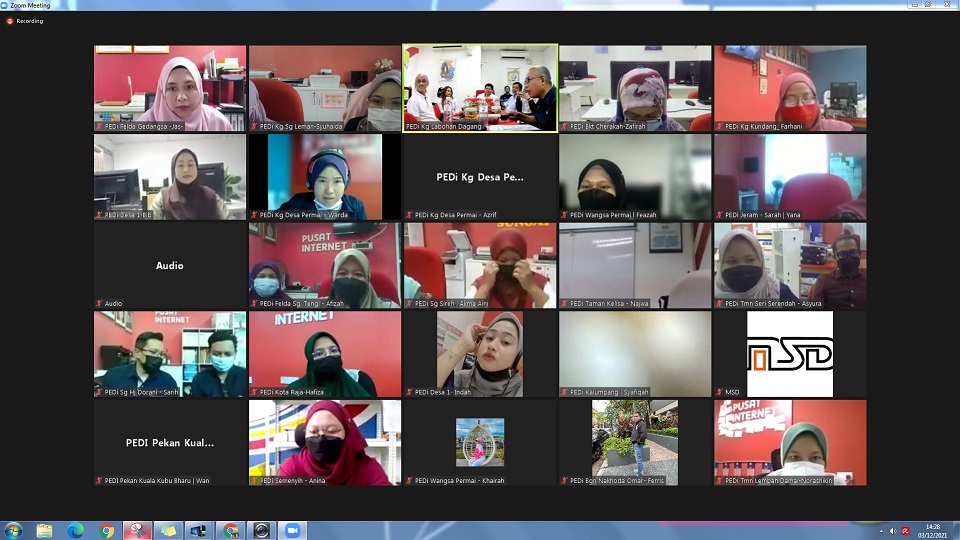This screenshot has height=540, width=960.
Task: Click the MSD logo participant tile
Action: tap(790, 353)
